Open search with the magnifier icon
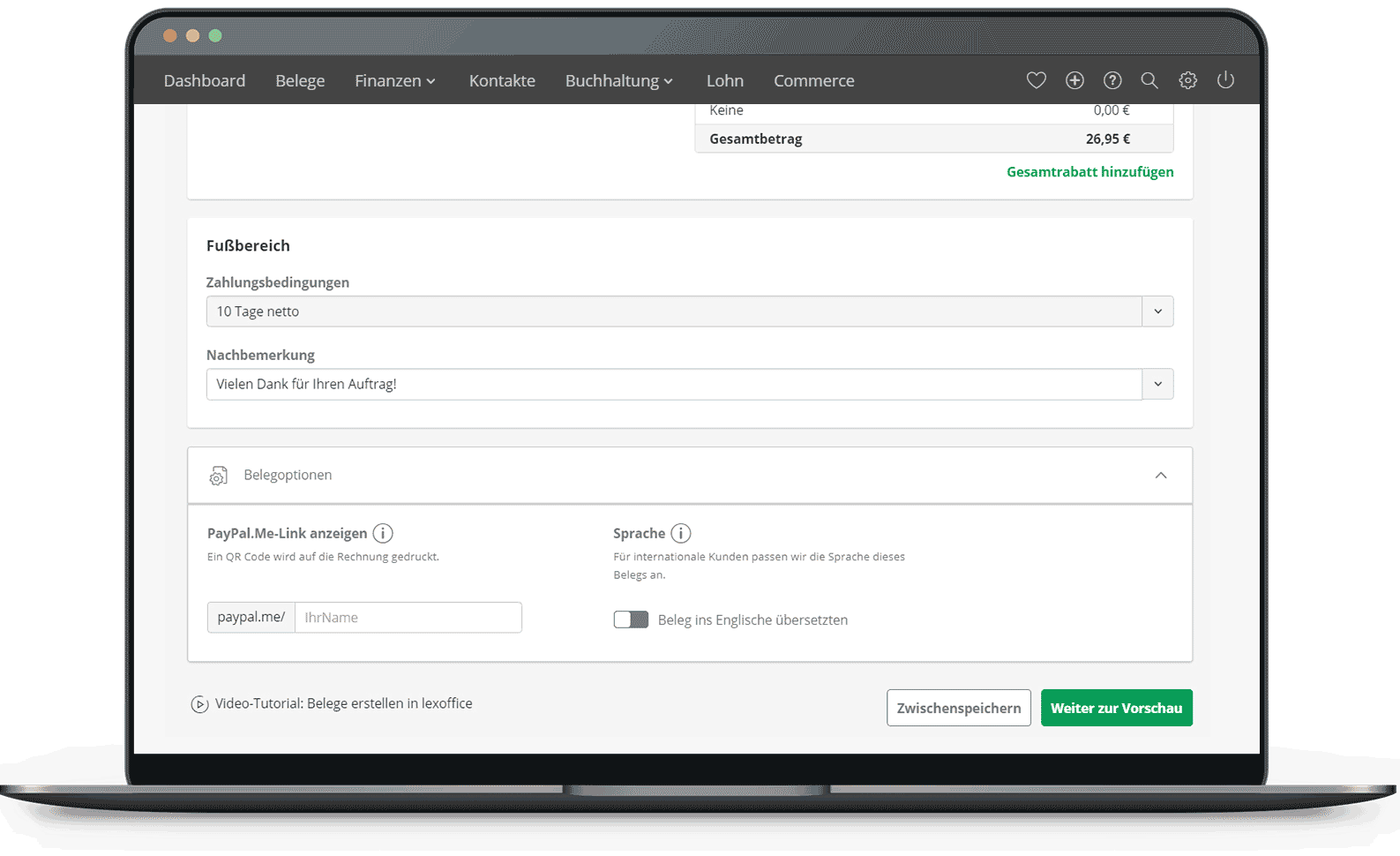Image resolution: width=1400 pixels, height=856 pixels. tap(1149, 80)
